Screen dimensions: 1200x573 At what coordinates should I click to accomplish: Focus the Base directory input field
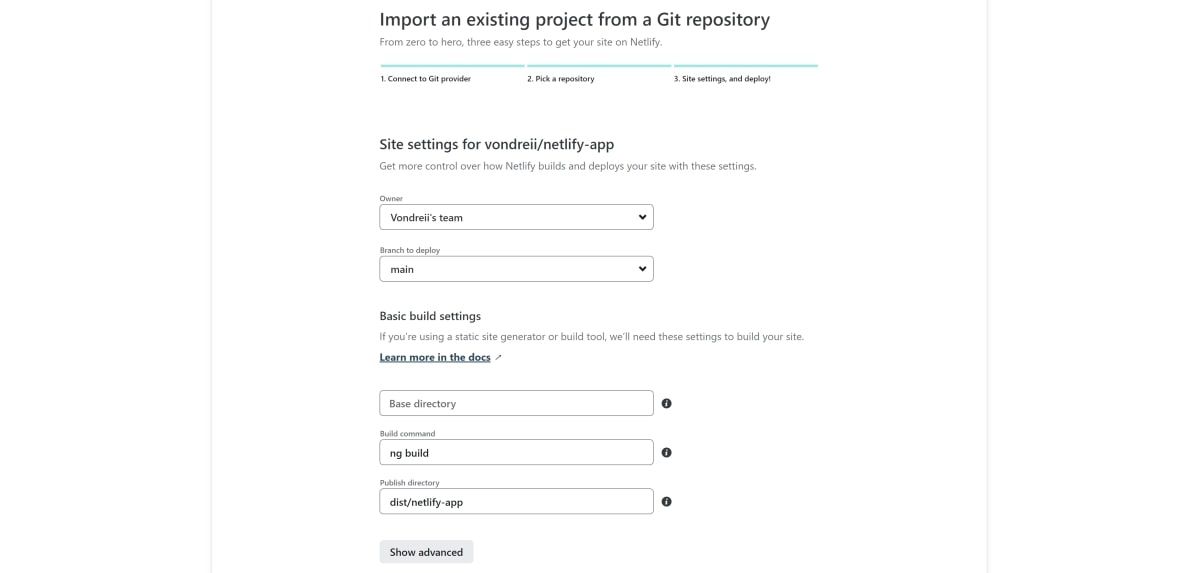point(516,404)
